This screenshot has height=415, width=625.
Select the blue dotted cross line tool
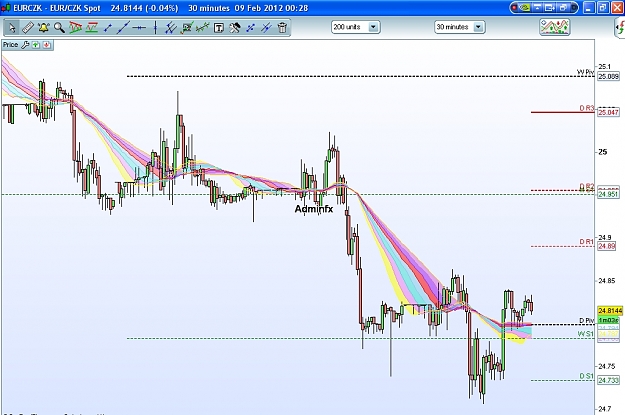tap(250, 28)
